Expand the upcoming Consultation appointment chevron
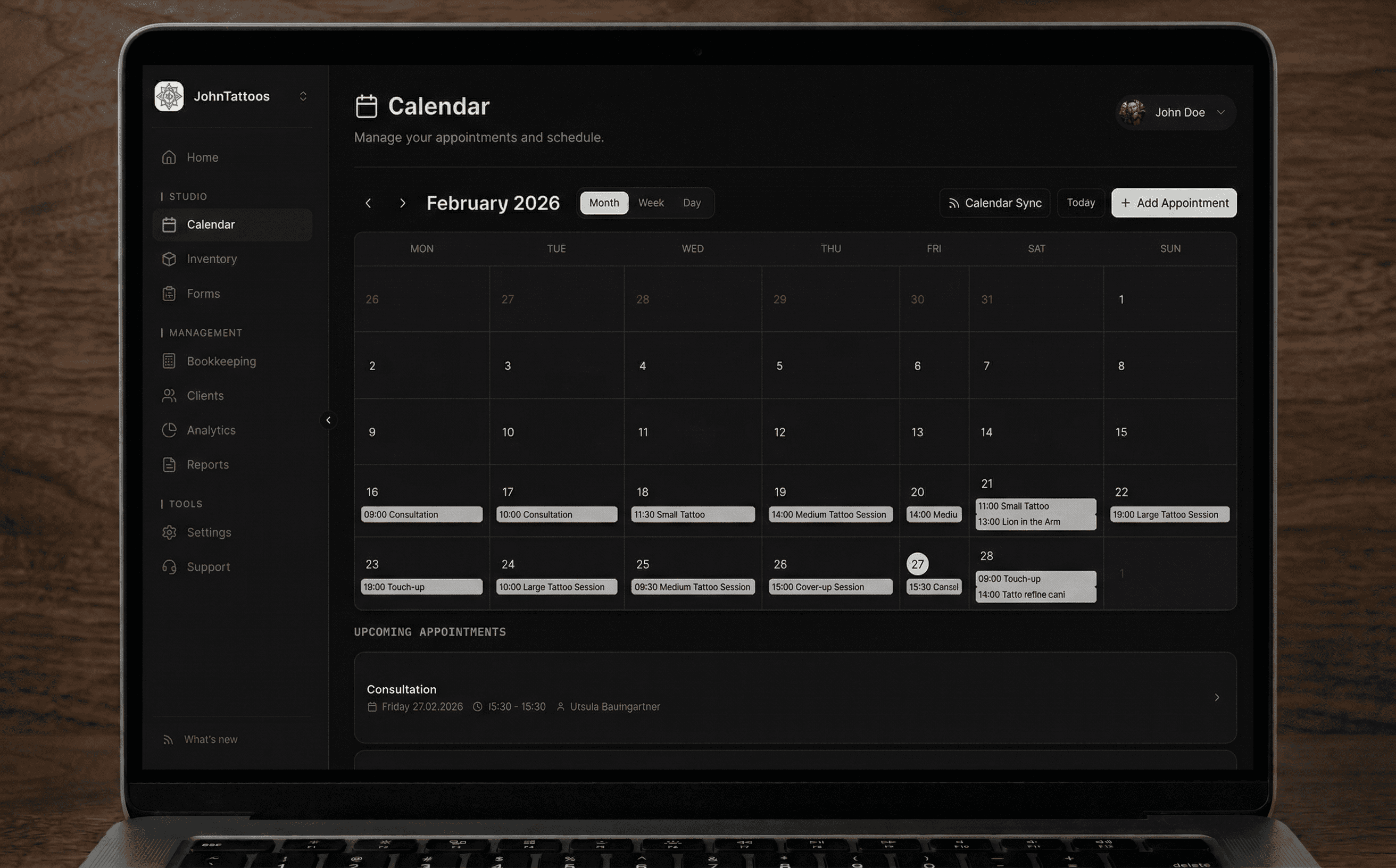Screen dimensions: 1396x868 (x=1216, y=697)
